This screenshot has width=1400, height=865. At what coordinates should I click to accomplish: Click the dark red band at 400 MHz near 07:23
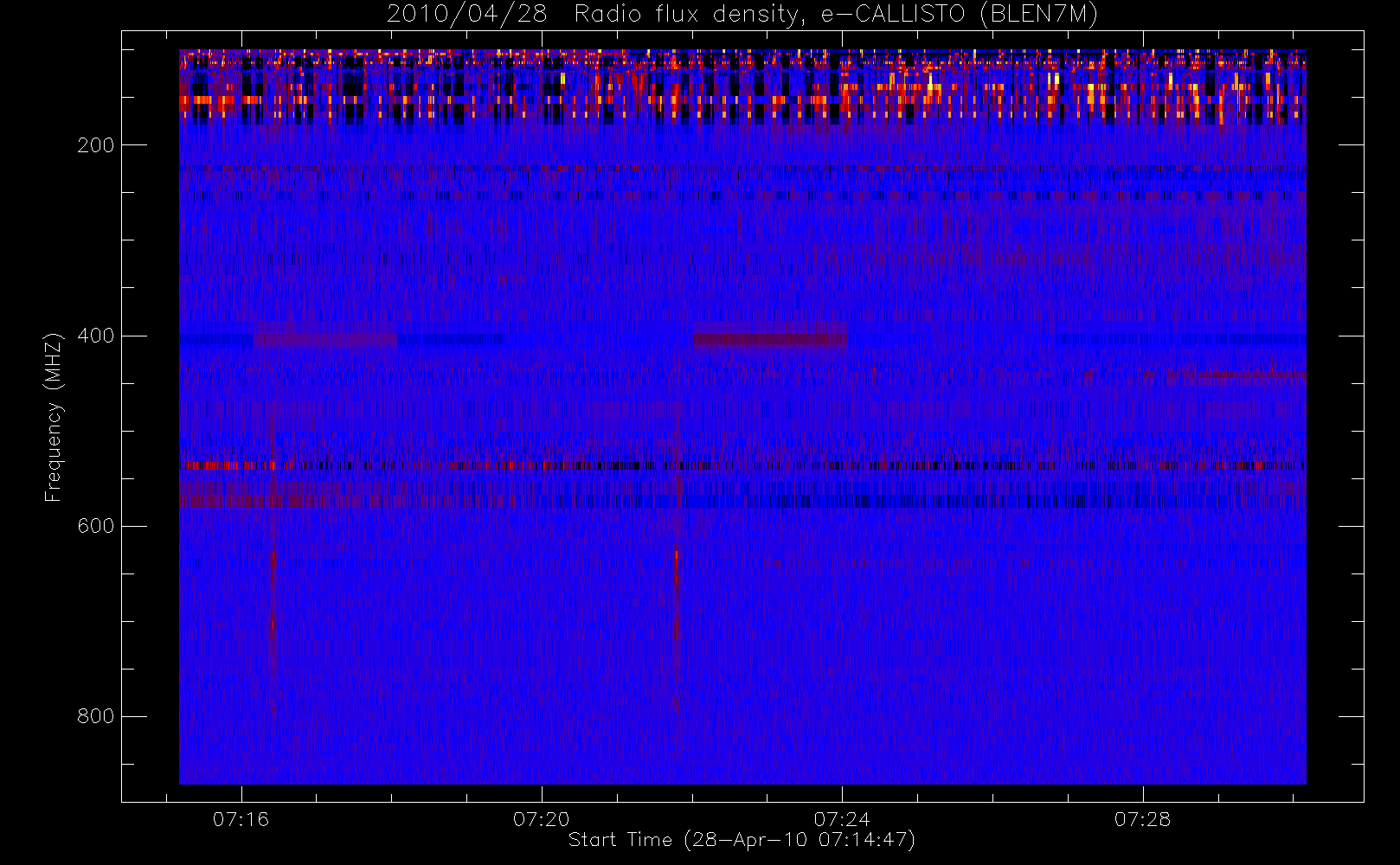point(770,339)
